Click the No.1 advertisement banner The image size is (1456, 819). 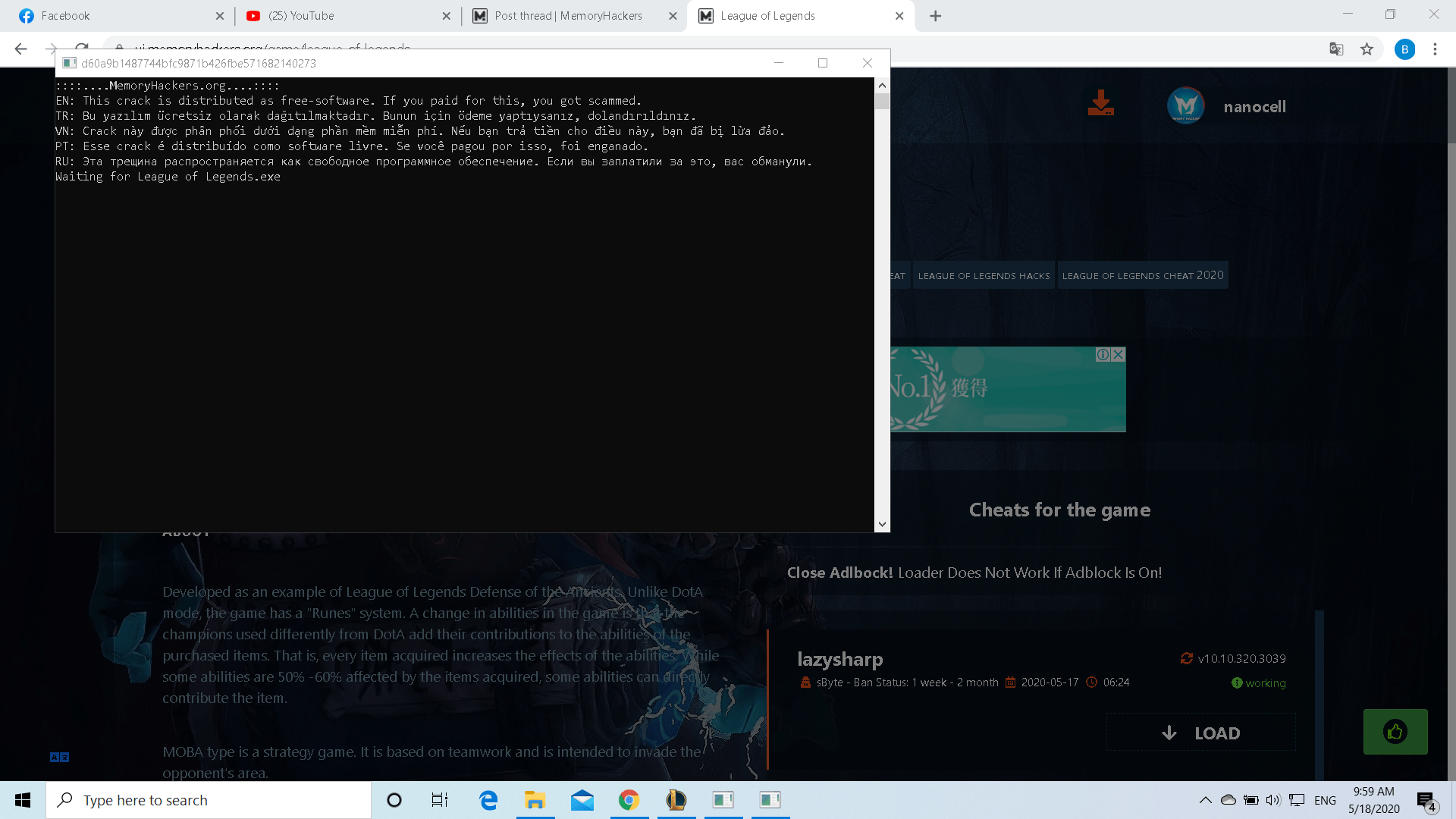[1008, 390]
